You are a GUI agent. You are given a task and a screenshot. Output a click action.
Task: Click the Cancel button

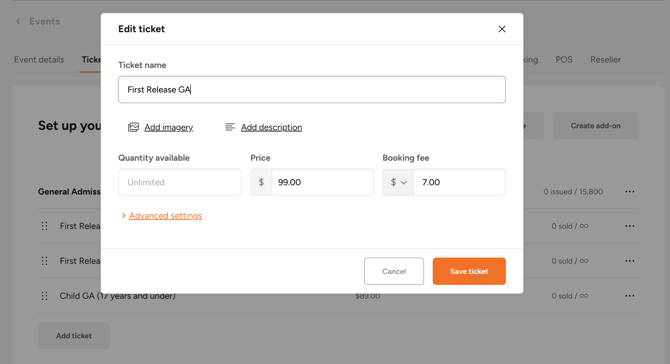394,271
